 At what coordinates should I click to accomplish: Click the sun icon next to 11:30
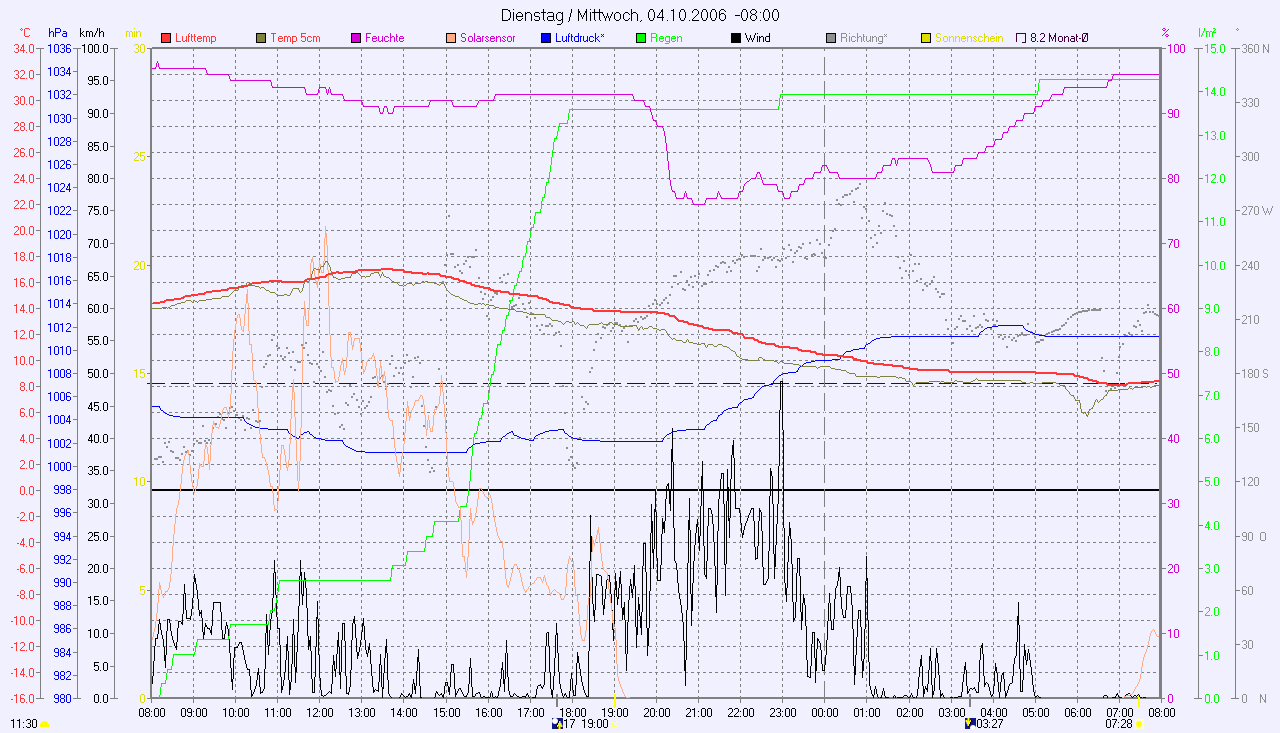tap(44, 724)
